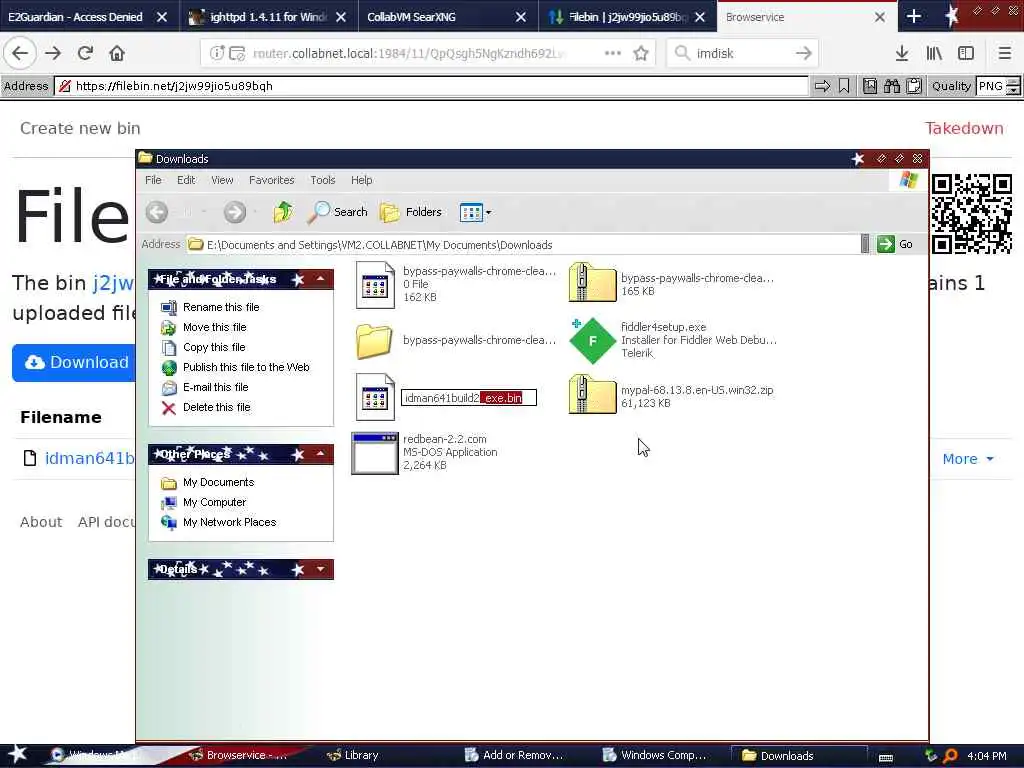
Task: Open a new browser tab
Action: (914, 16)
